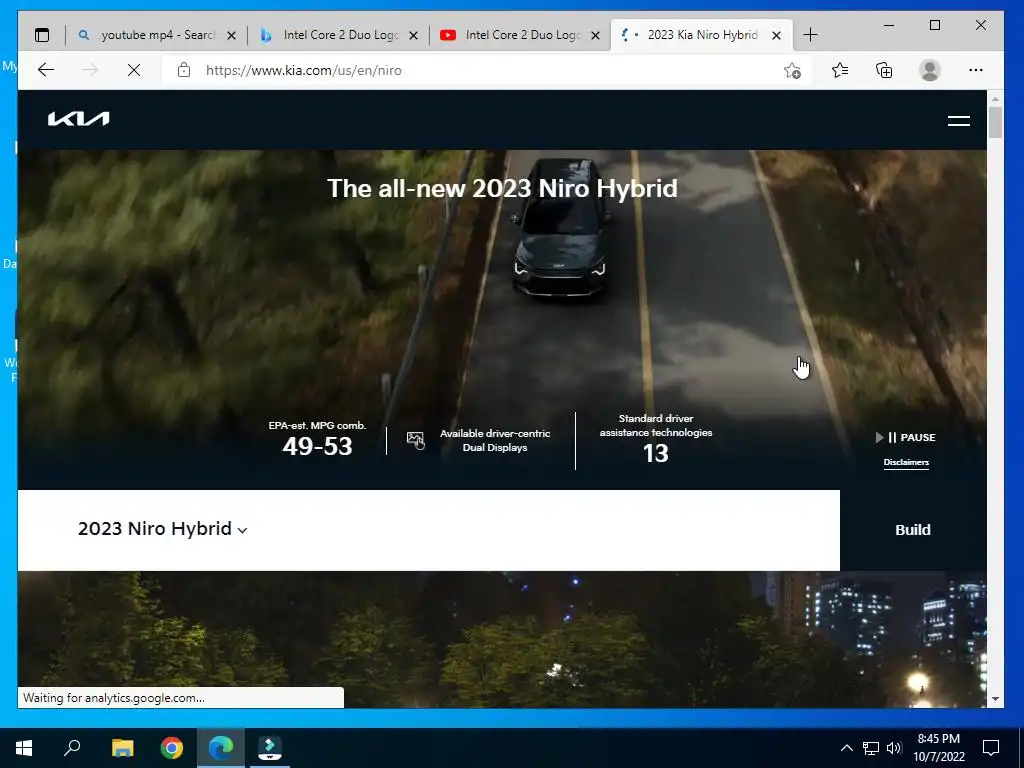The width and height of the screenshot is (1024, 768).
Task: Expand the 2023 Niro Hybrid dropdown
Action: pos(163,529)
